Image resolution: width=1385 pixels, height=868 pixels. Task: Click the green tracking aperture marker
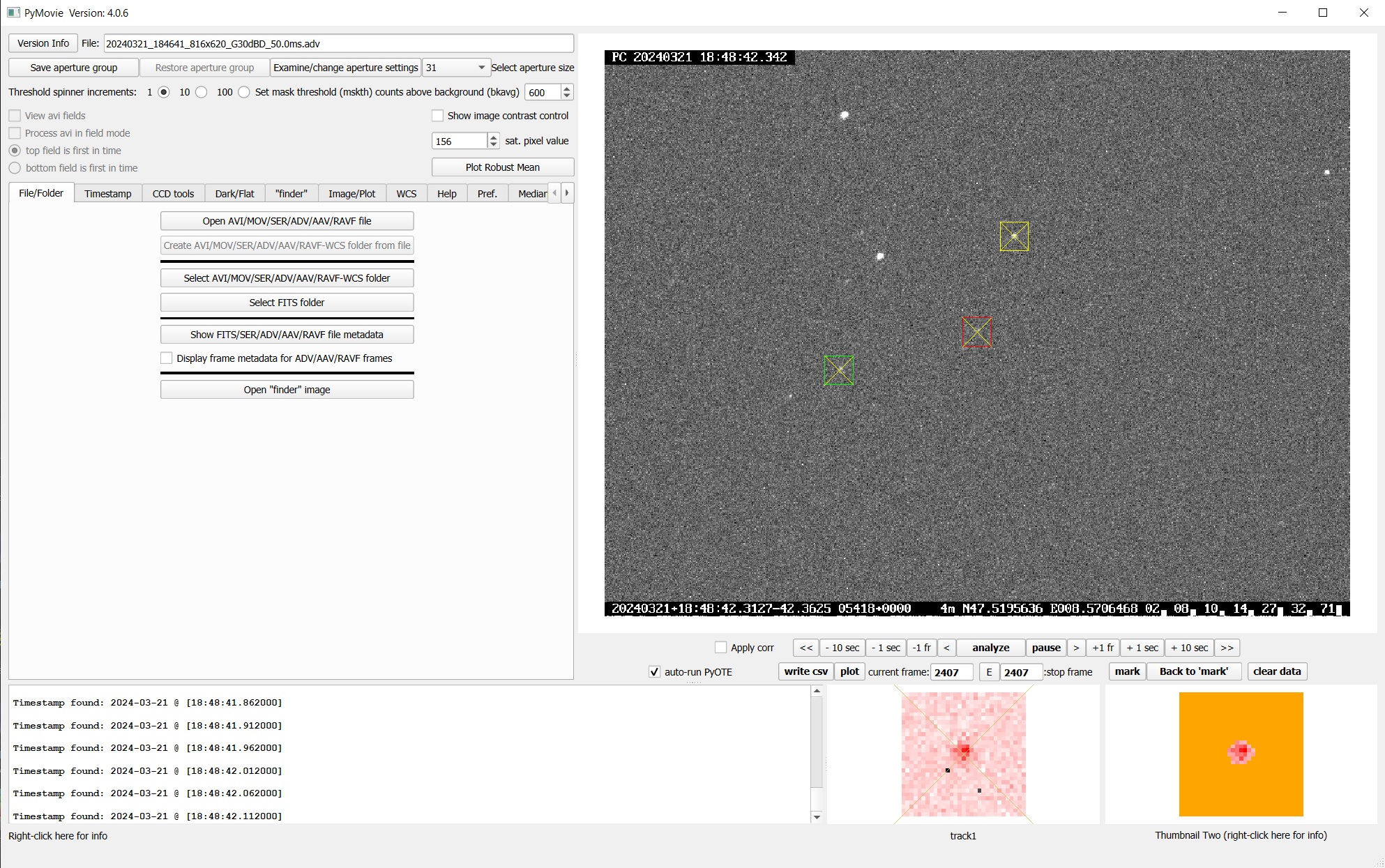click(838, 370)
